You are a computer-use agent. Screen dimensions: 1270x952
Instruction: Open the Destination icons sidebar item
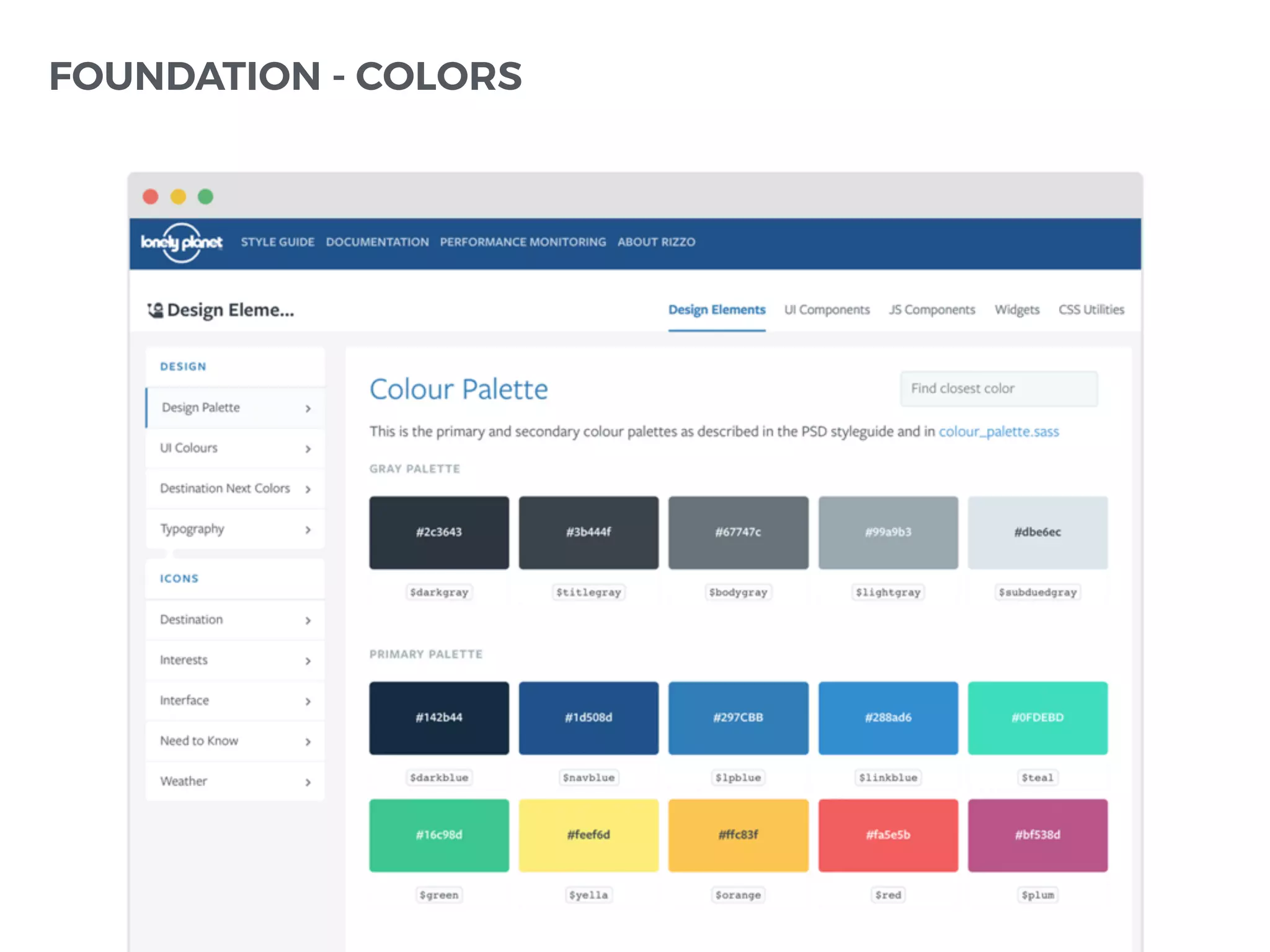coord(235,620)
